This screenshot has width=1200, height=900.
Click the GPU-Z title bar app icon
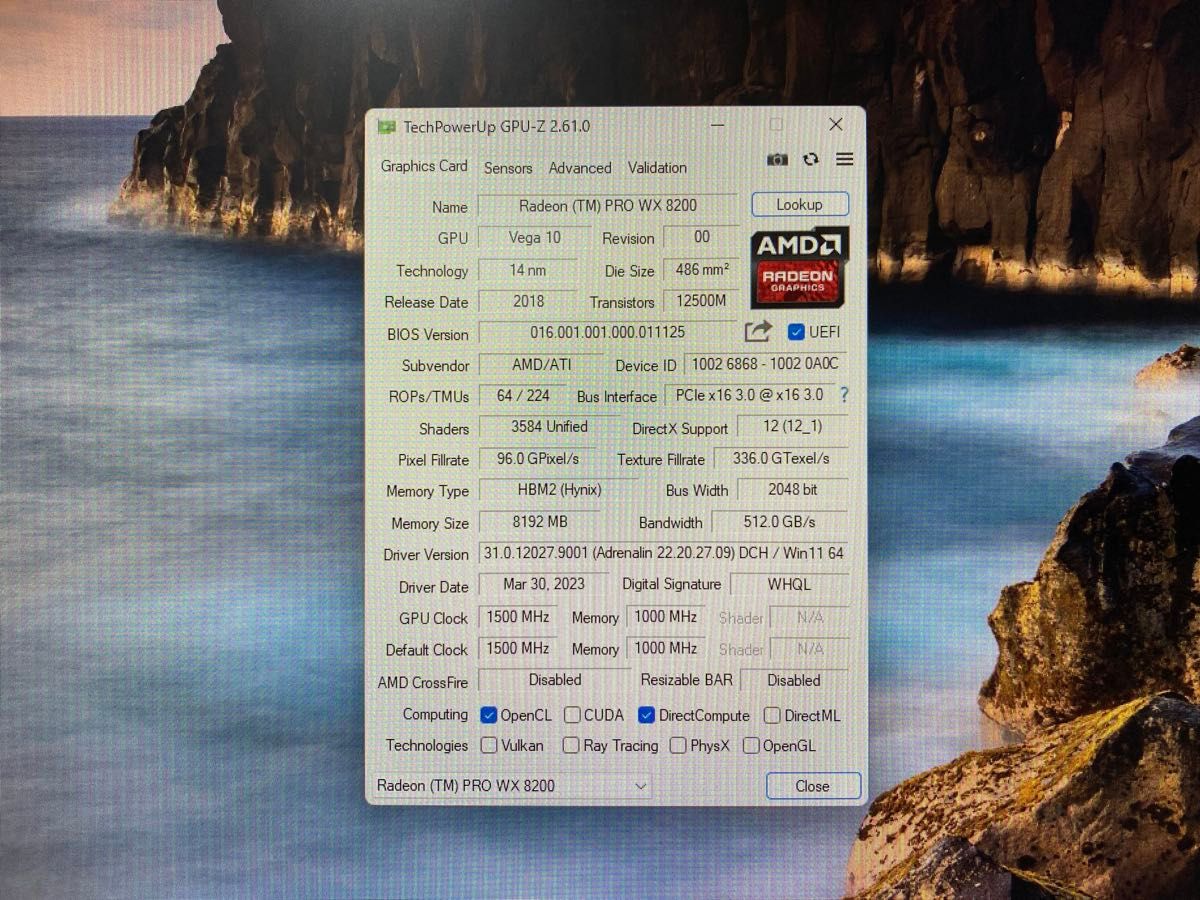pyautogui.click(x=386, y=127)
